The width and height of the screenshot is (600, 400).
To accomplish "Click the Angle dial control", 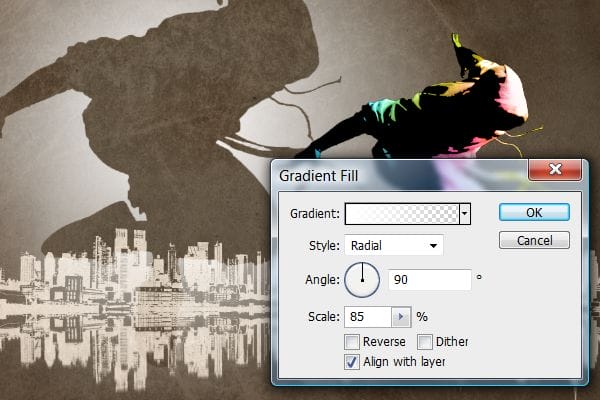I will (x=362, y=280).
